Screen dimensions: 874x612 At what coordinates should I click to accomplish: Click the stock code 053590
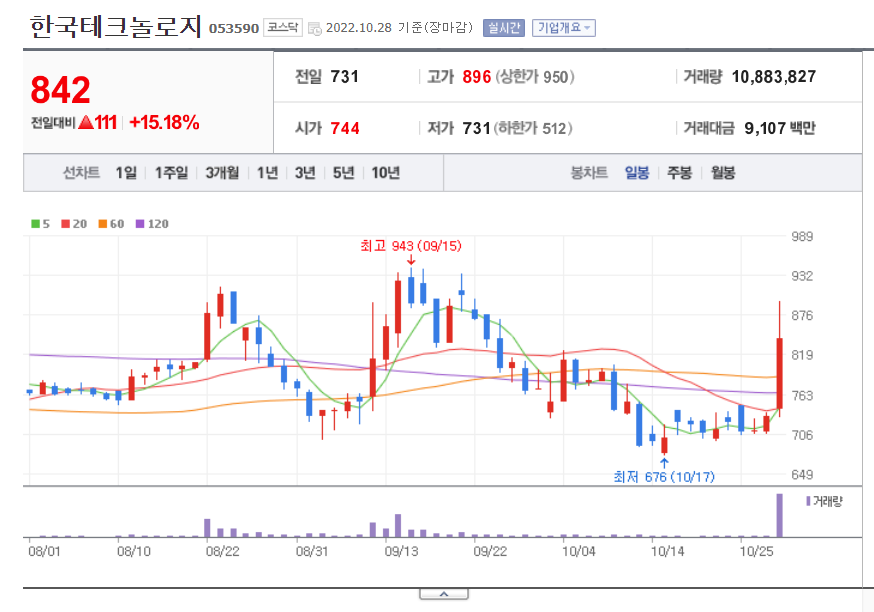234,28
